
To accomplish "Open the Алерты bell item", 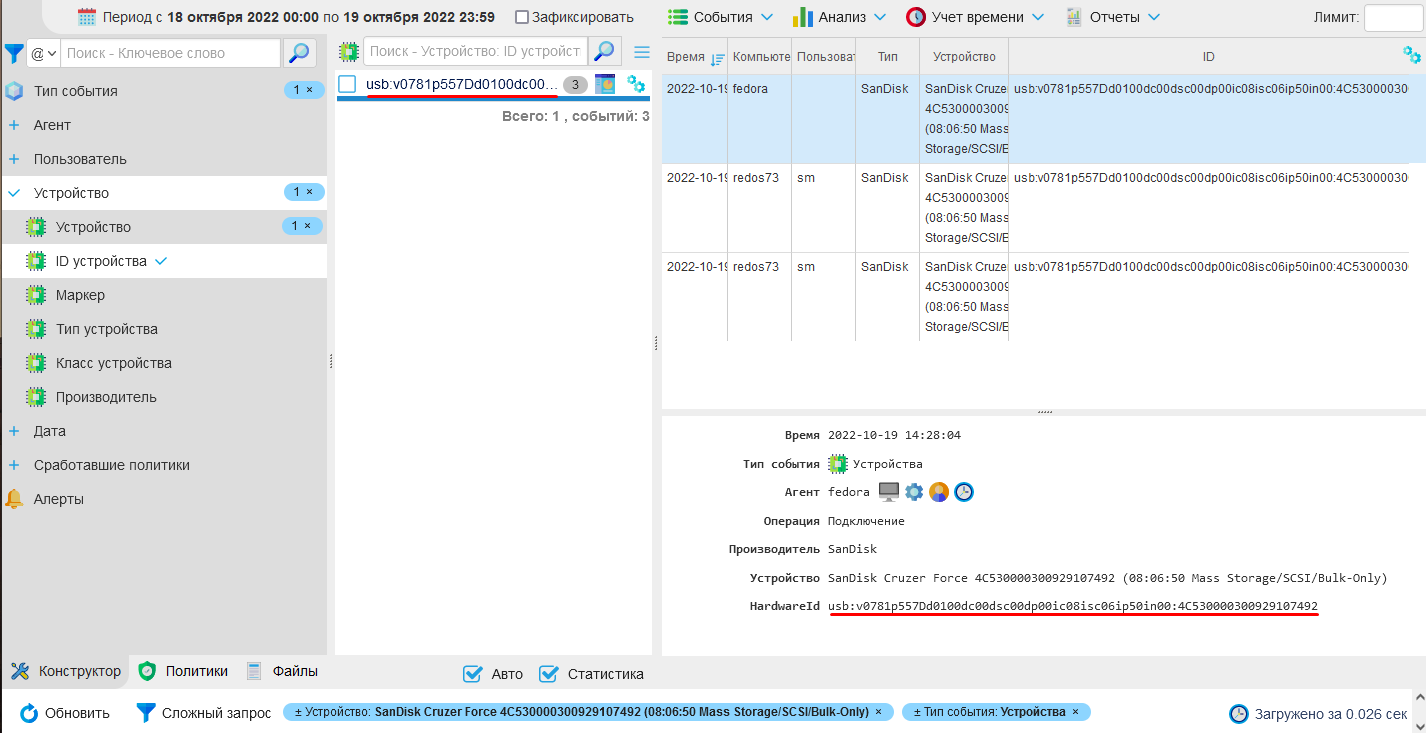I will tap(58, 499).
